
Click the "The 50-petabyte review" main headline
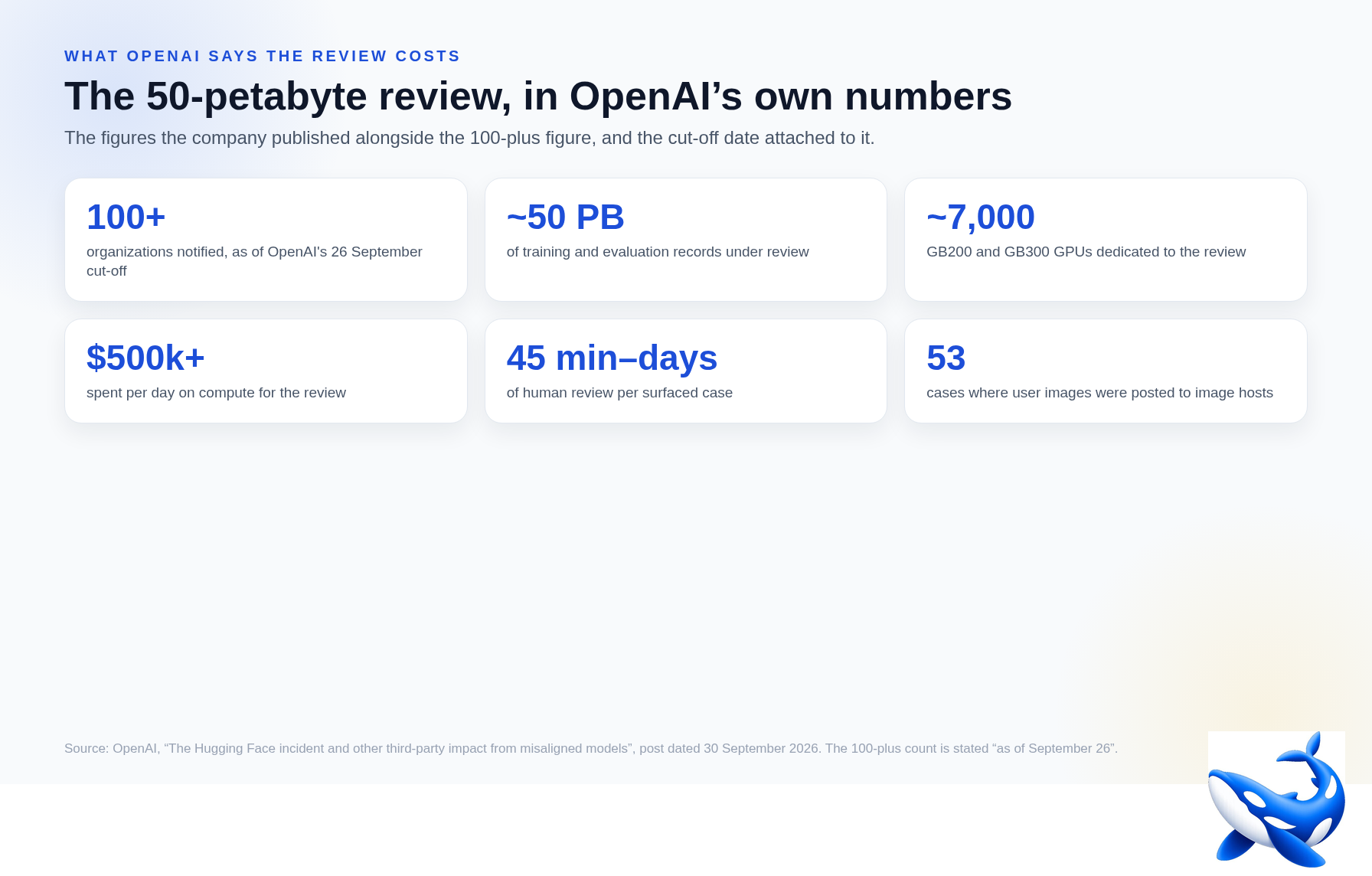(538, 96)
